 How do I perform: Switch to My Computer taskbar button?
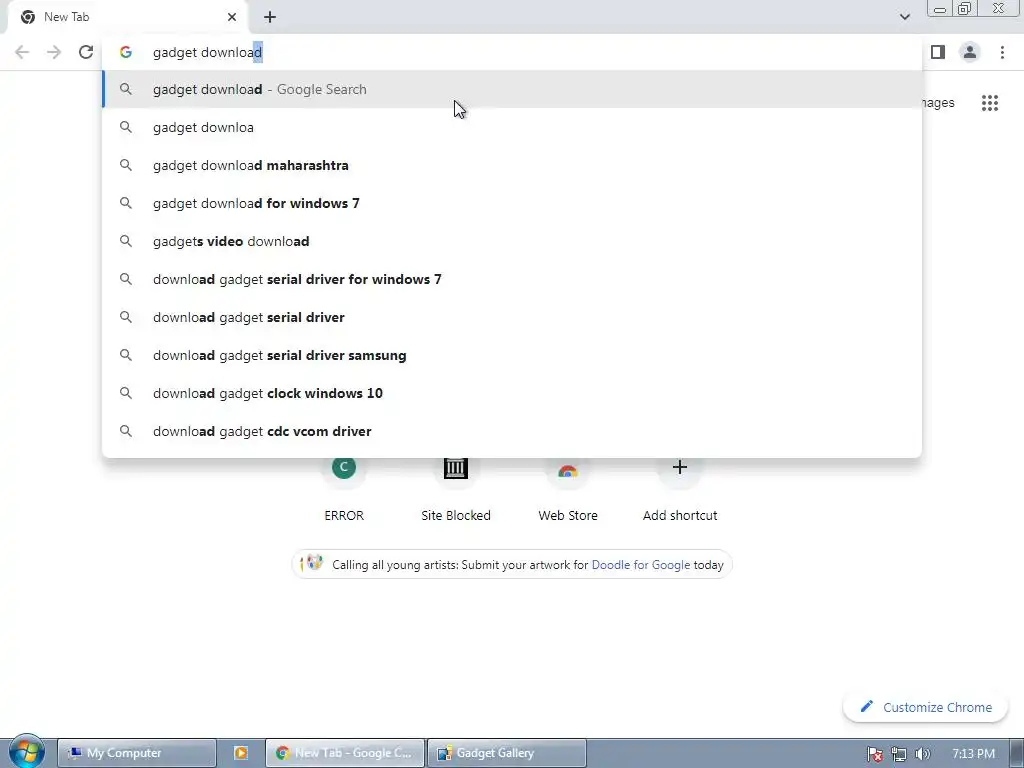[x=137, y=753]
